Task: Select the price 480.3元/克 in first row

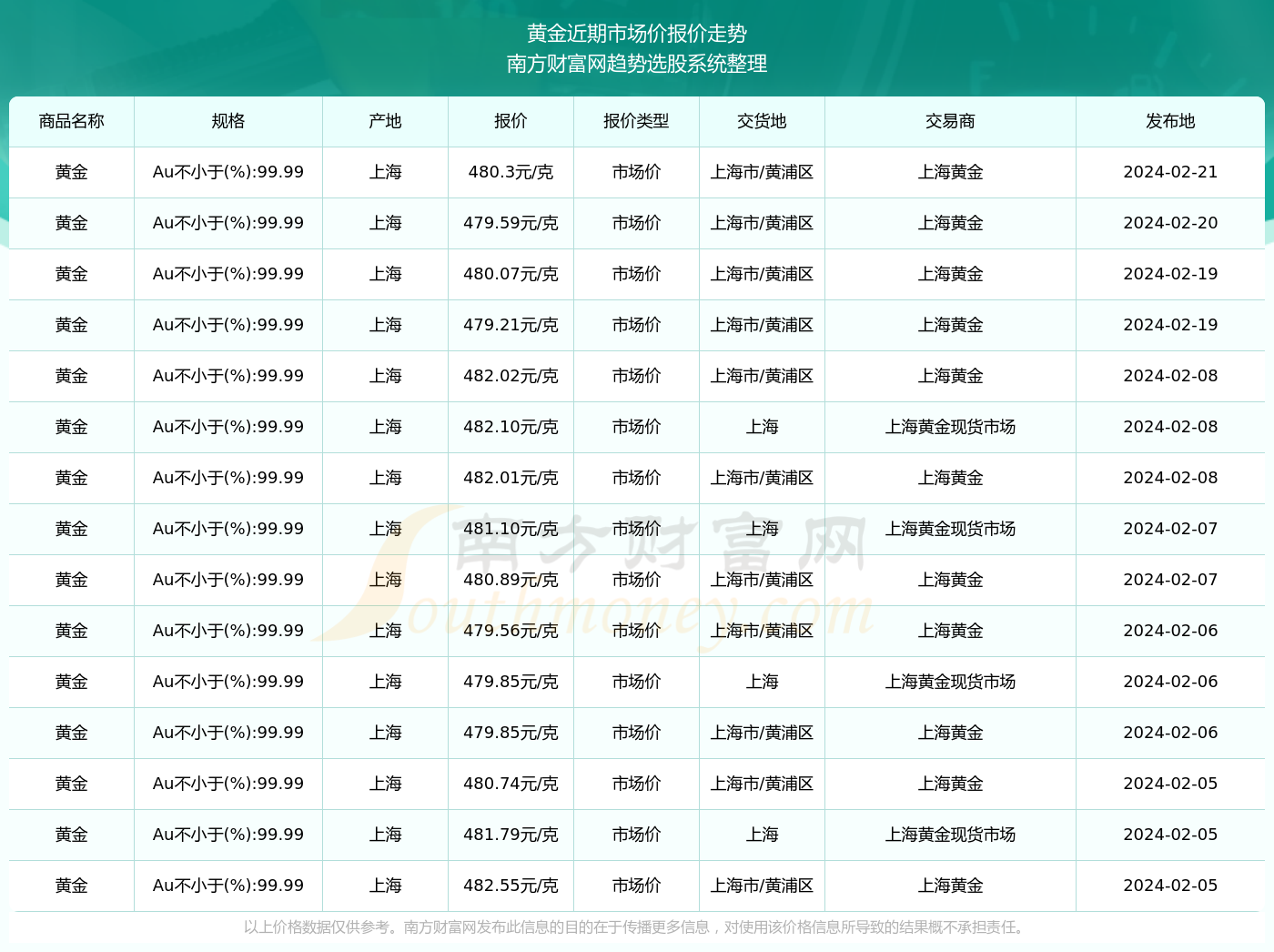Action: coord(511,172)
